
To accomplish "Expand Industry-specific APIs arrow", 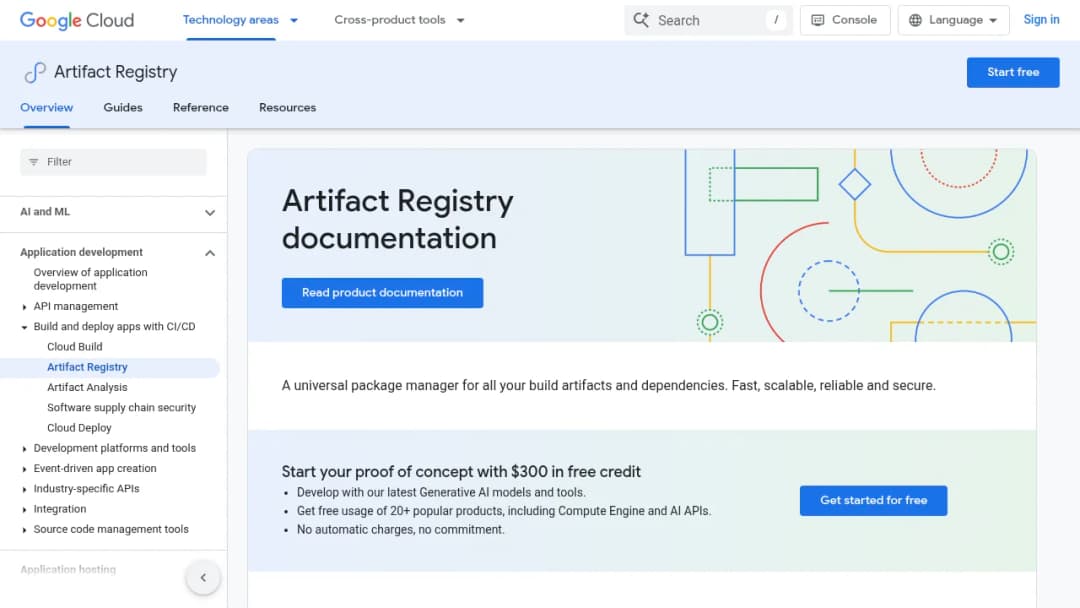I will (25, 490).
